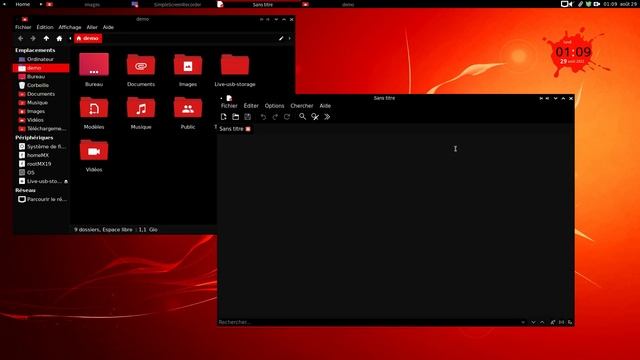The height and width of the screenshot is (360, 640).
Task: Expand the toolbar overflow chevron
Action: pyautogui.click(x=327, y=117)
